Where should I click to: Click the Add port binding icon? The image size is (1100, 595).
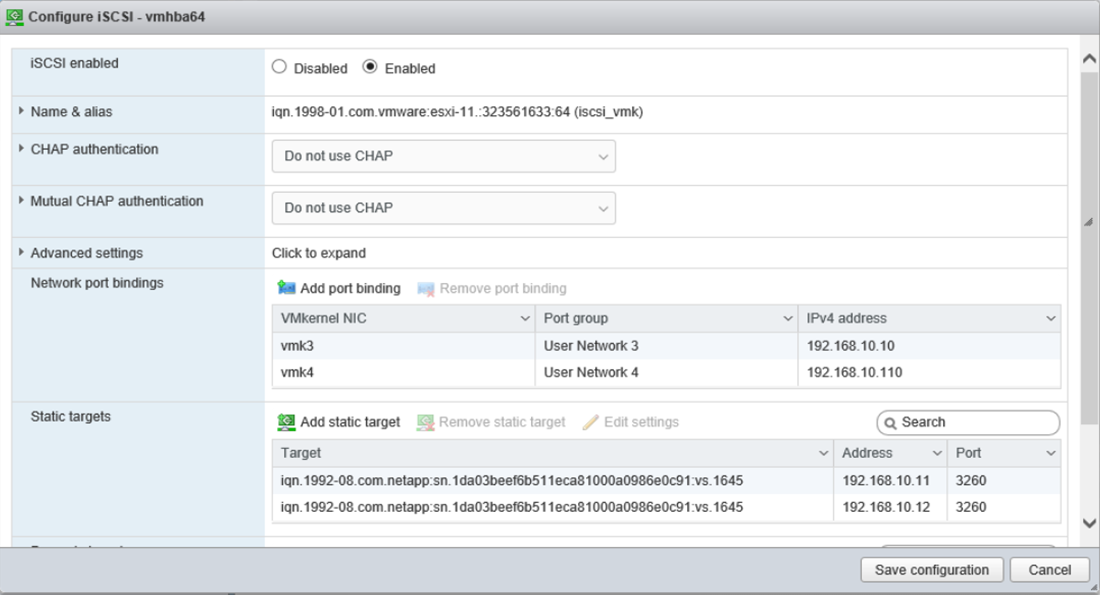pos(289,288)
